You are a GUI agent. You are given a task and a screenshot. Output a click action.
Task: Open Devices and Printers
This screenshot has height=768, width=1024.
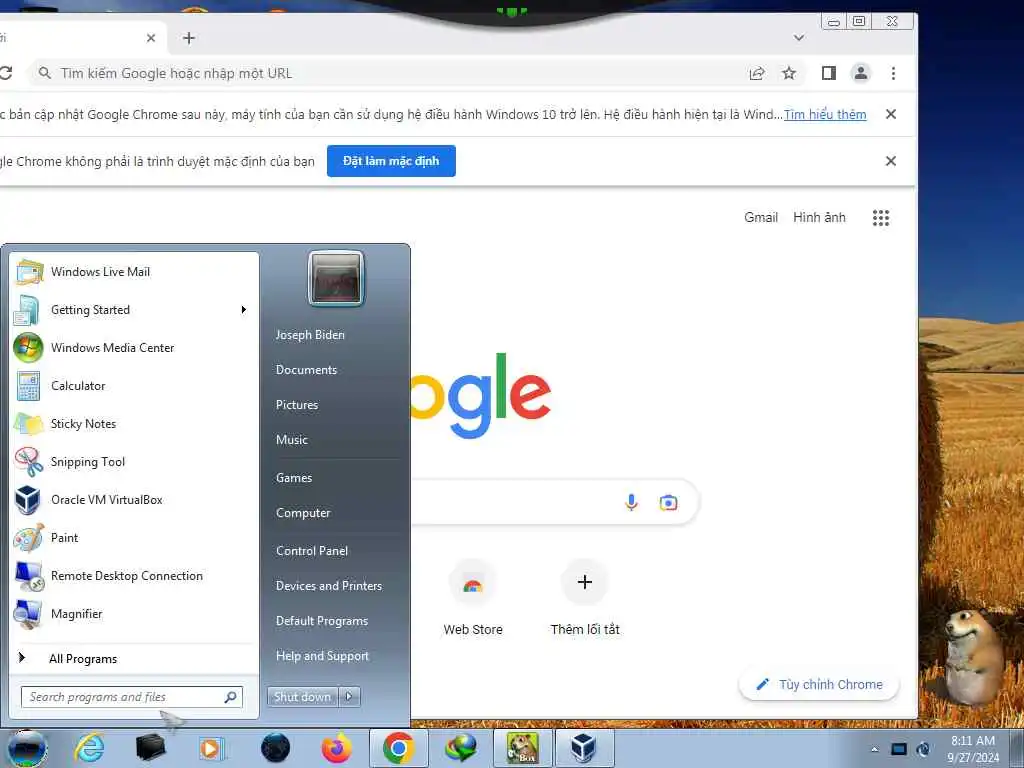[x=329, y=586]
